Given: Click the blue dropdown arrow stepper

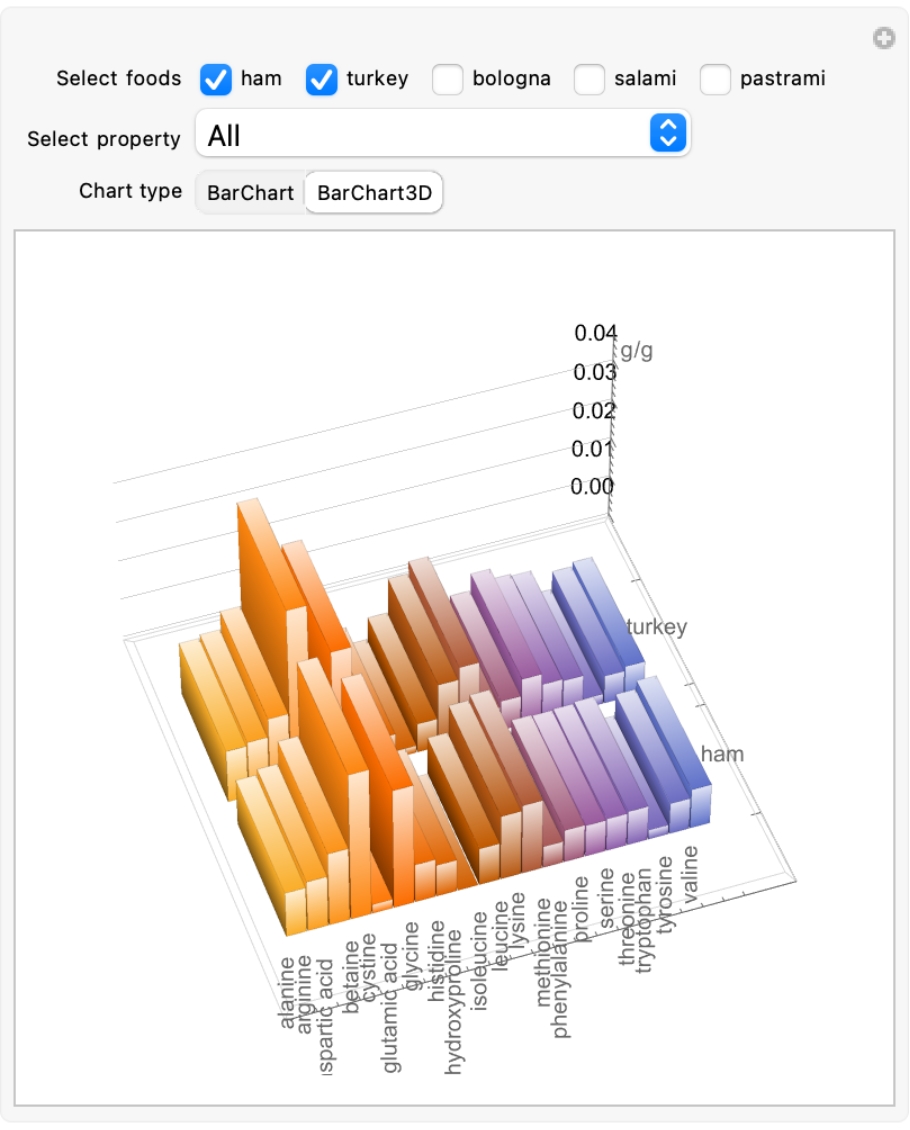Looking at the screenshot, I should pyautogui.click(x=668, y=133).
